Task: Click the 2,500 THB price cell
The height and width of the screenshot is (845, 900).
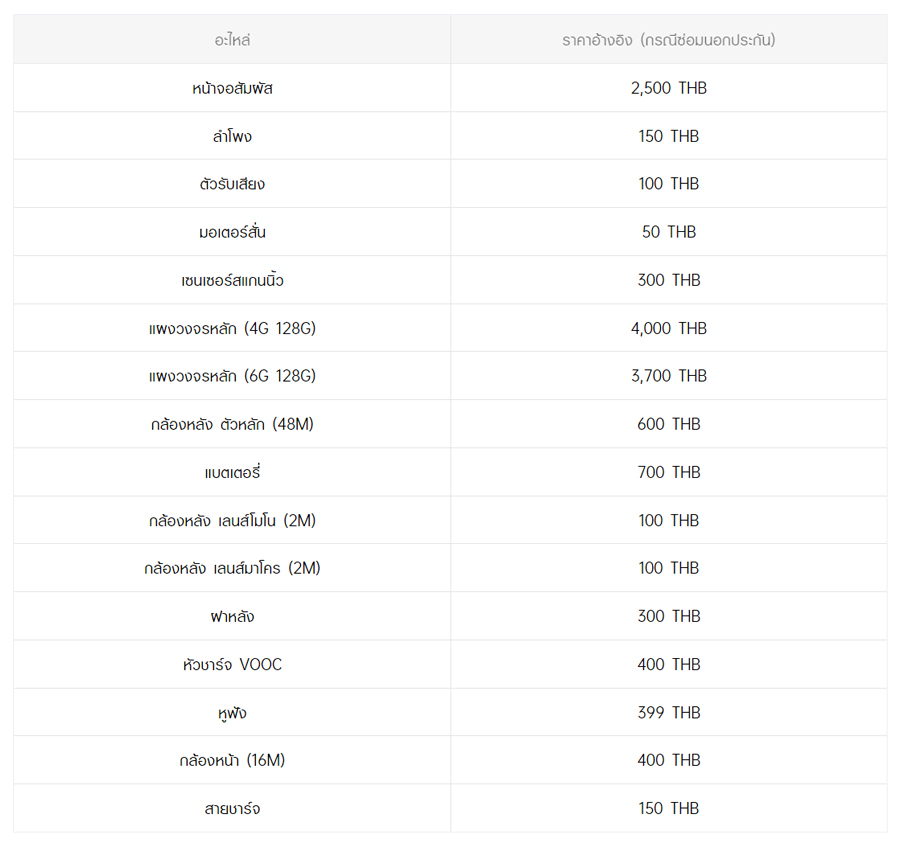Action: (668, 88)
